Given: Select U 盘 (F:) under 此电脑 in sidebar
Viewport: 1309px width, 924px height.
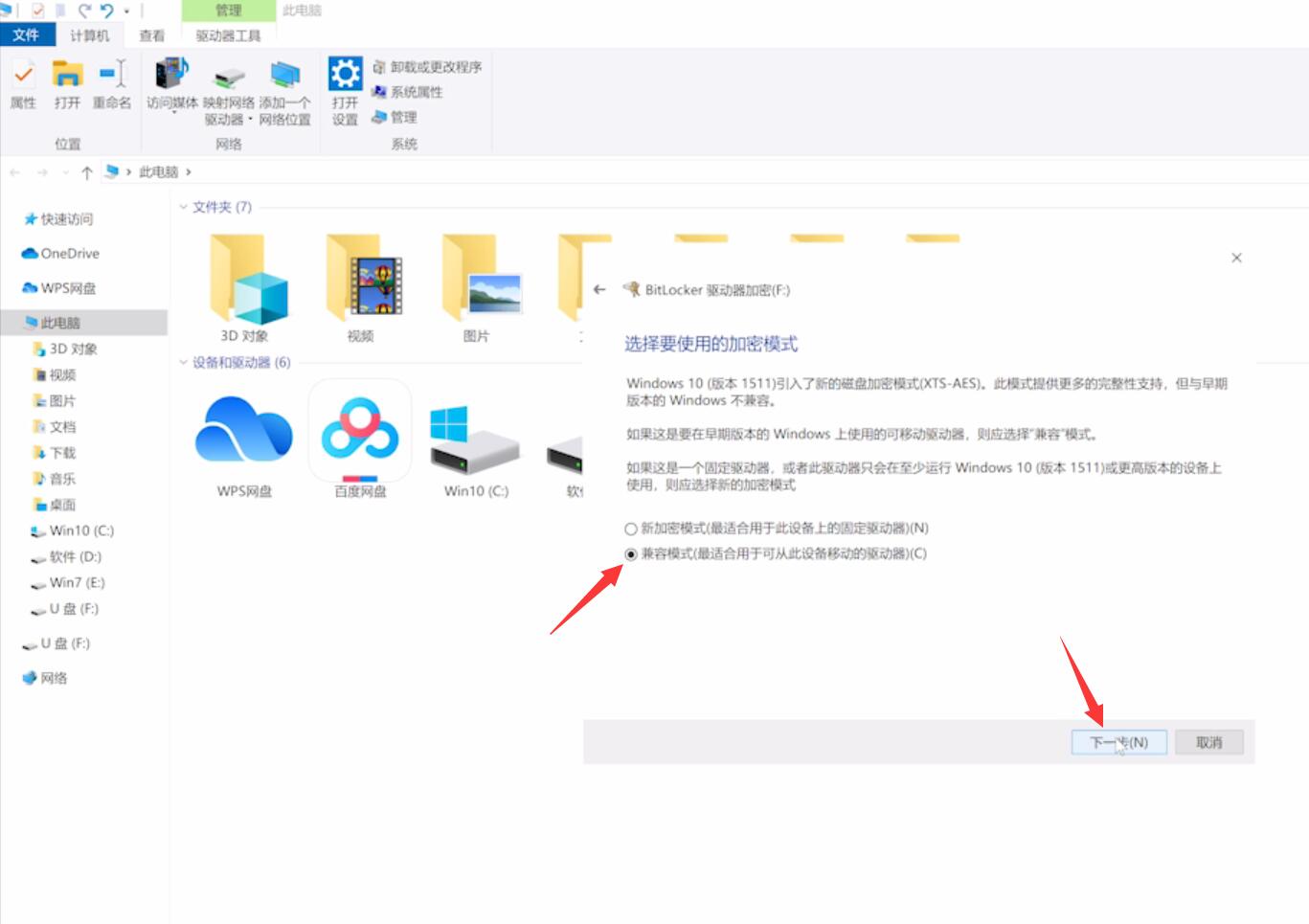Looking at the screenshot, I should pos(65,609).
